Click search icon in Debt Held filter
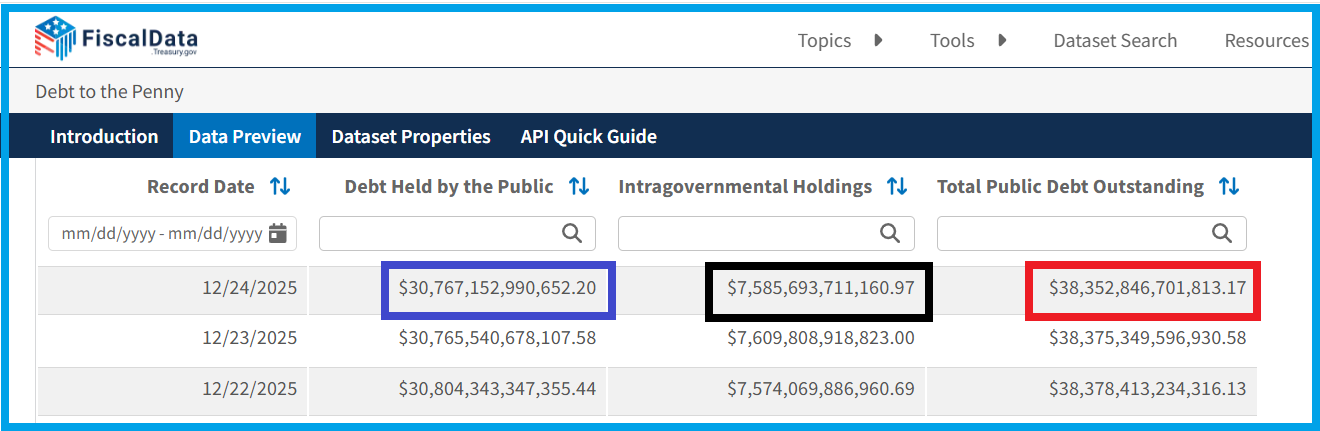The image size is (1320, 431). [x=572, y=233]
